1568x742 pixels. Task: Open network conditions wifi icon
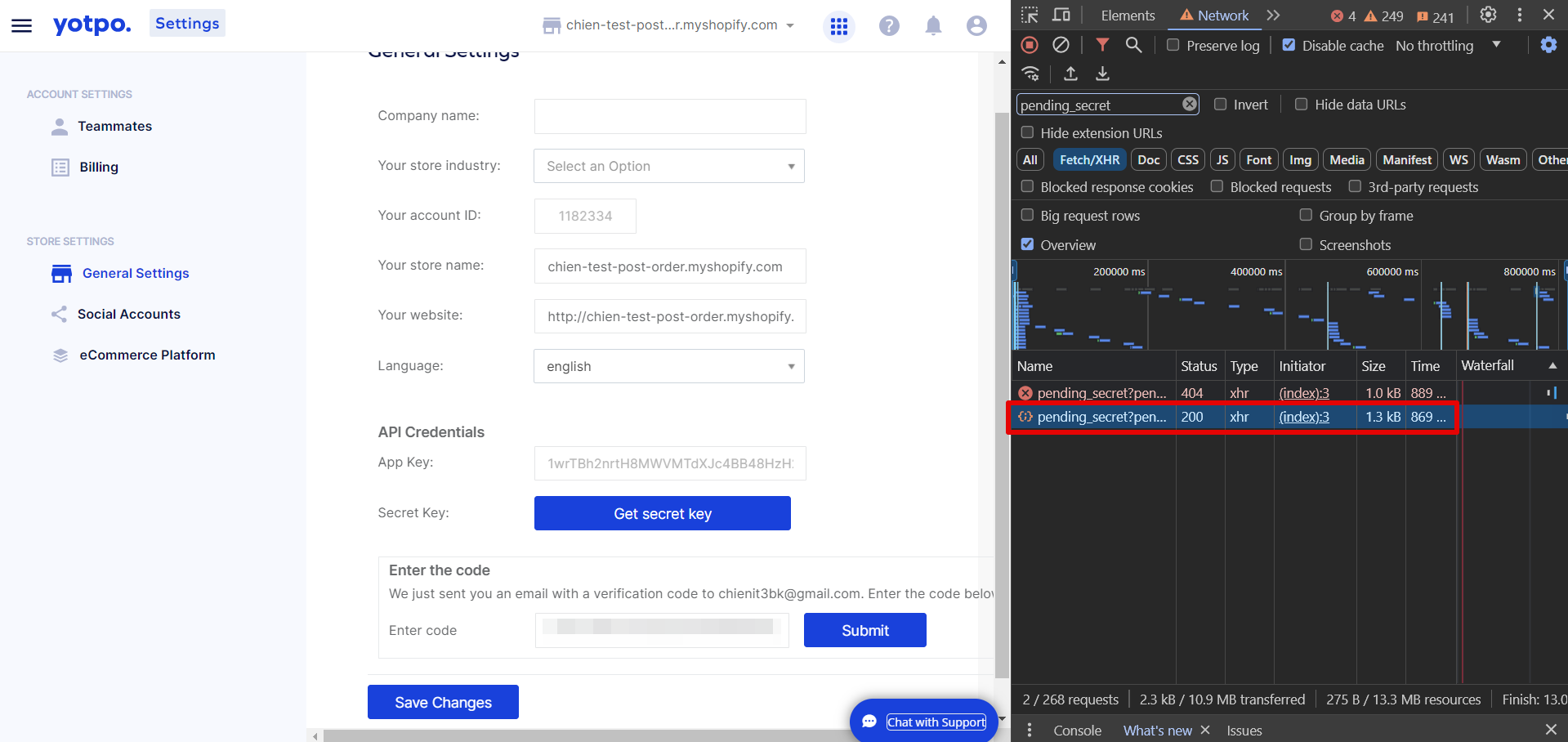1031,74
